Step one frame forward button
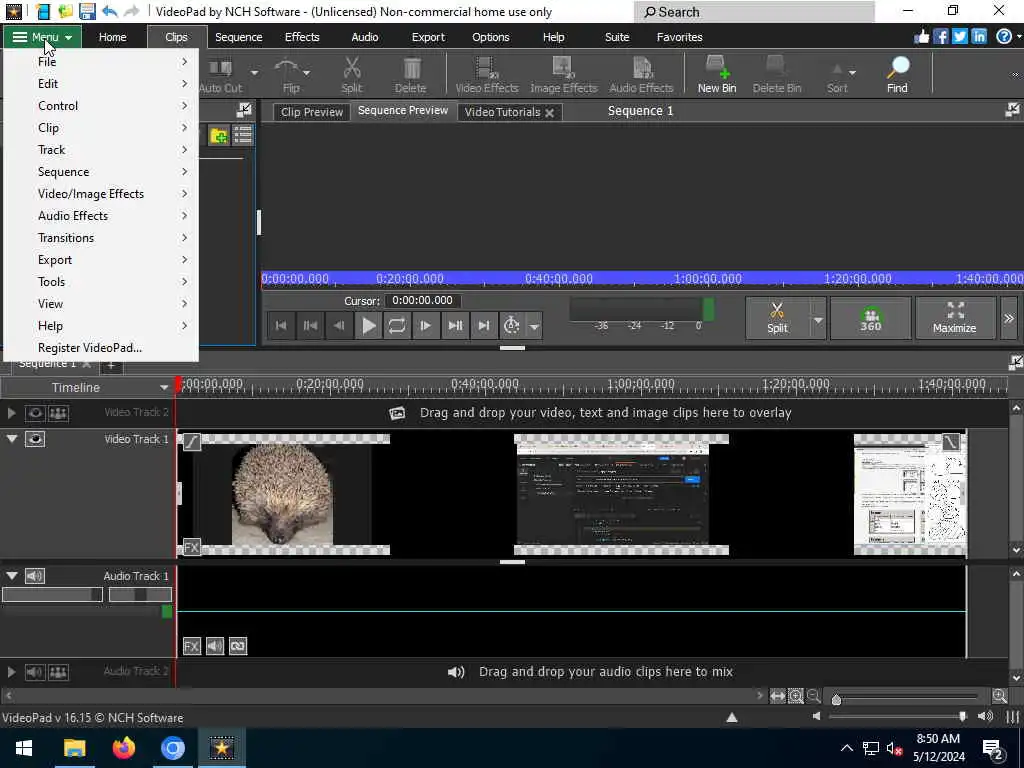This screenshot has height=768, width=1024. pyautogui.click(x=425, y=325)
